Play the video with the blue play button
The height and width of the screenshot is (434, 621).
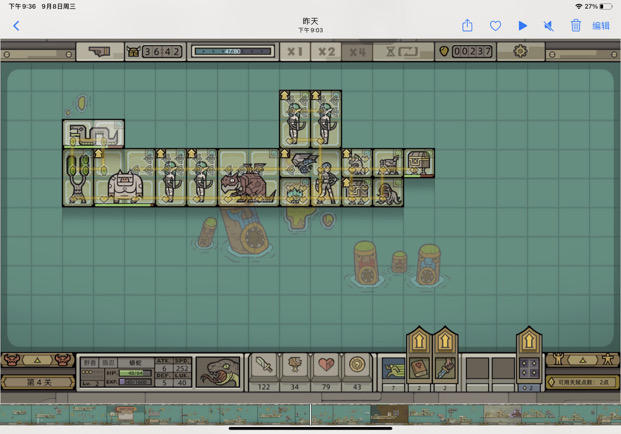click(x=523, y=26)
